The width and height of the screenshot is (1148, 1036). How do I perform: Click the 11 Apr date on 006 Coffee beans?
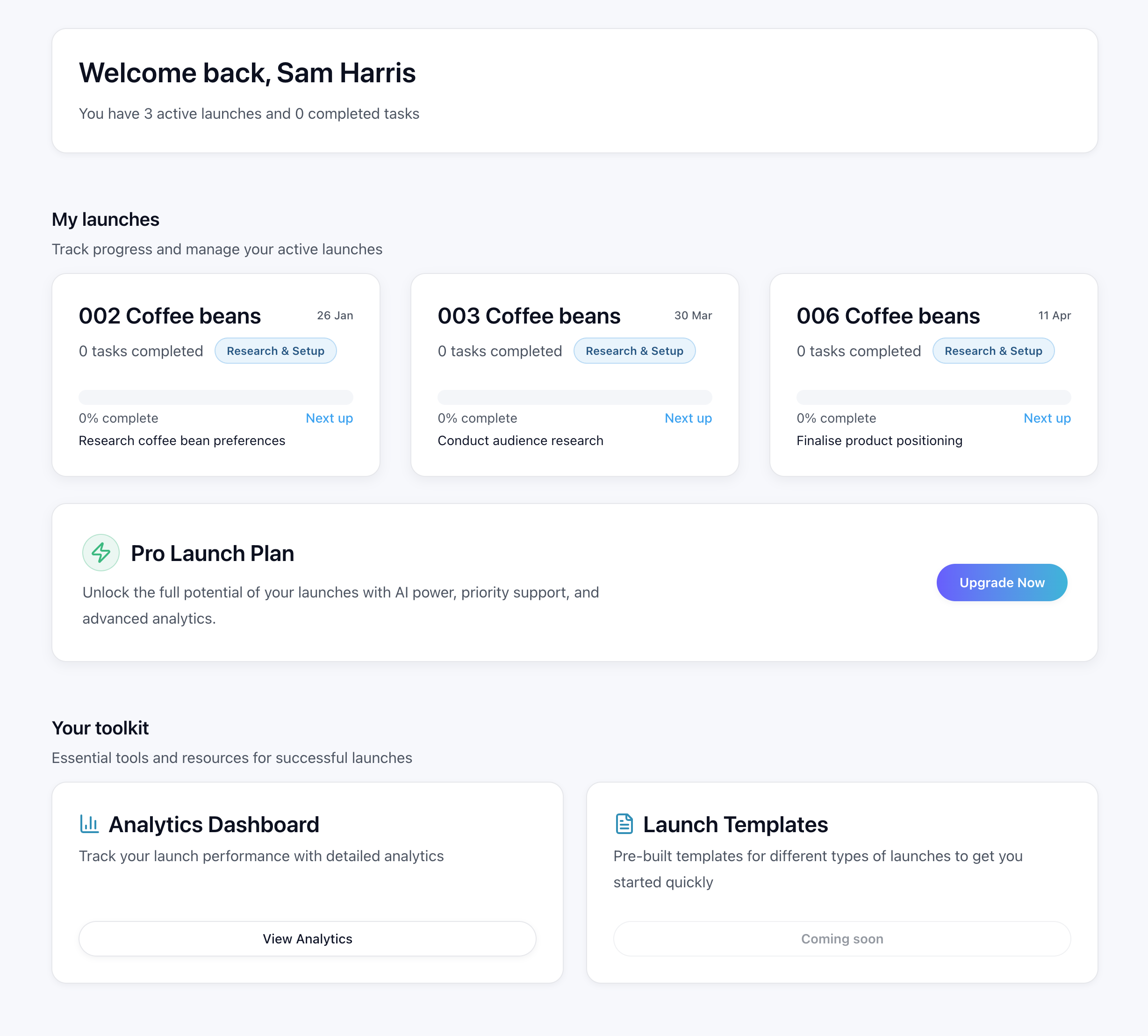(x=1054, y=316)
